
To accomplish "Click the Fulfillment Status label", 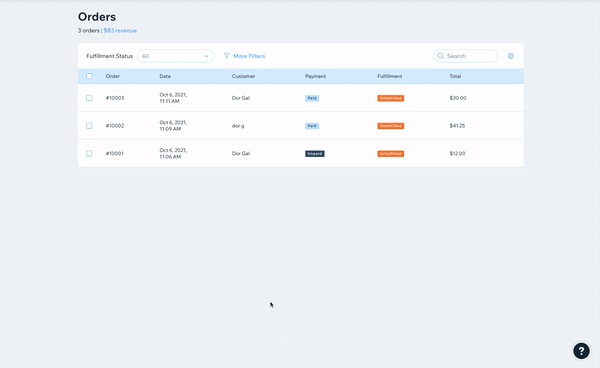I will 109,56.
